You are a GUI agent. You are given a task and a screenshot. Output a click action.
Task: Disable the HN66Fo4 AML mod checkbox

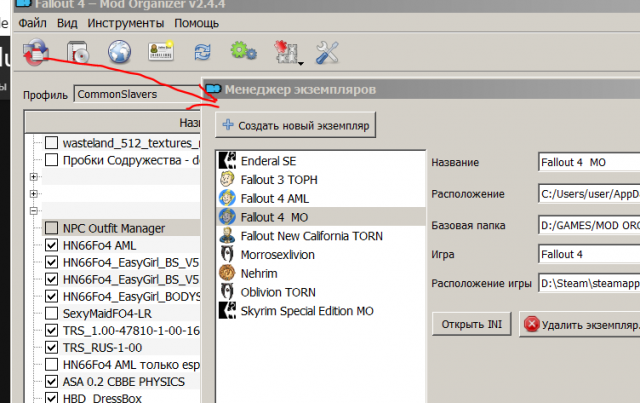click(51, 246)
